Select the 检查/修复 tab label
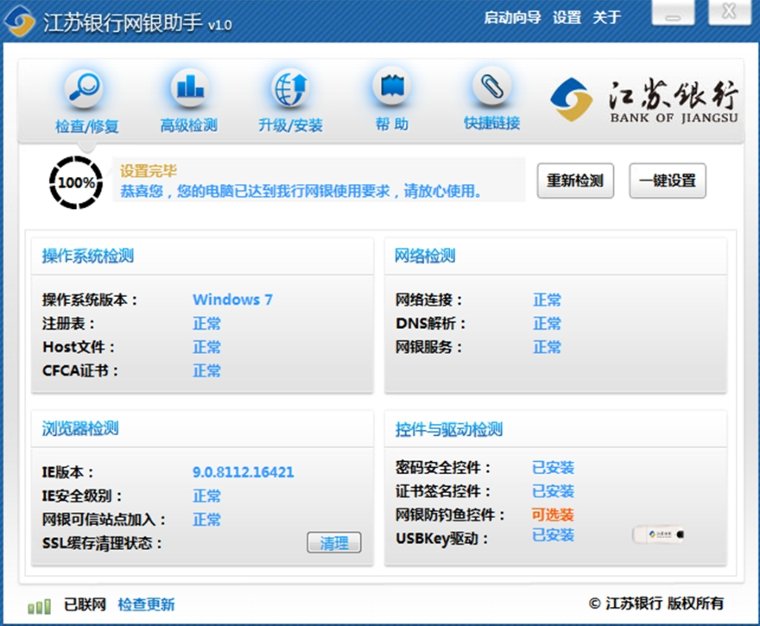The height and width of the screenshot is (626, 760). click(87, 126)
